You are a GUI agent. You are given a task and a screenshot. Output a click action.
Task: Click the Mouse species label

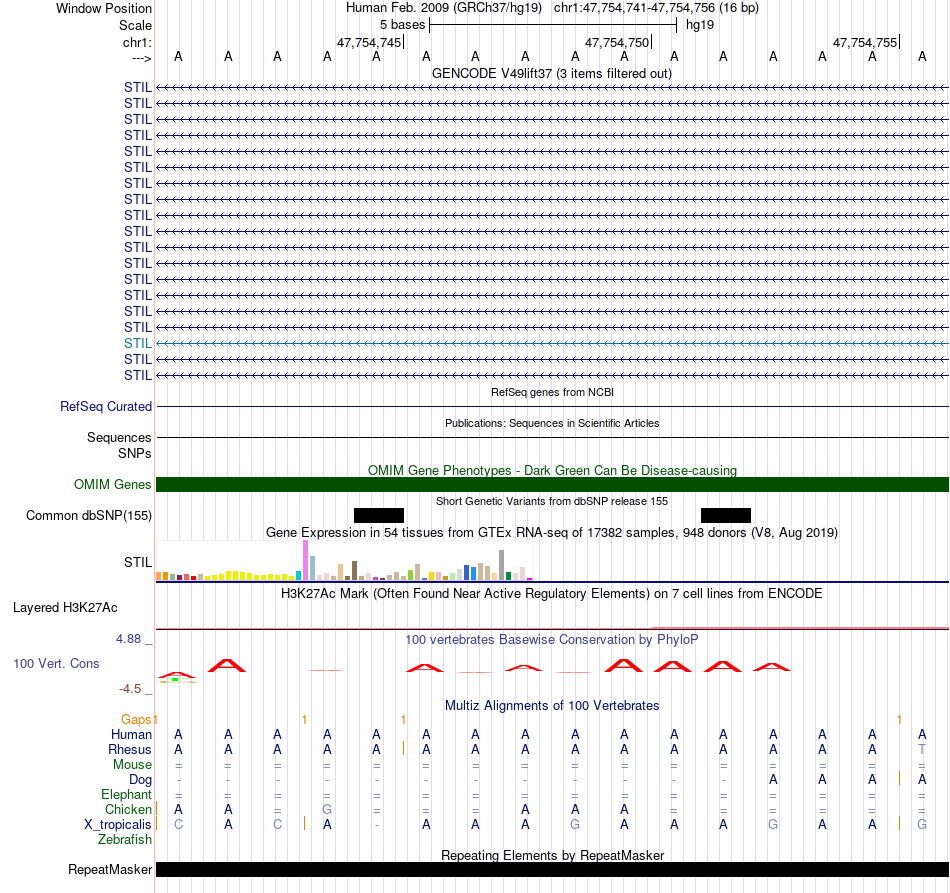(132, 765)
